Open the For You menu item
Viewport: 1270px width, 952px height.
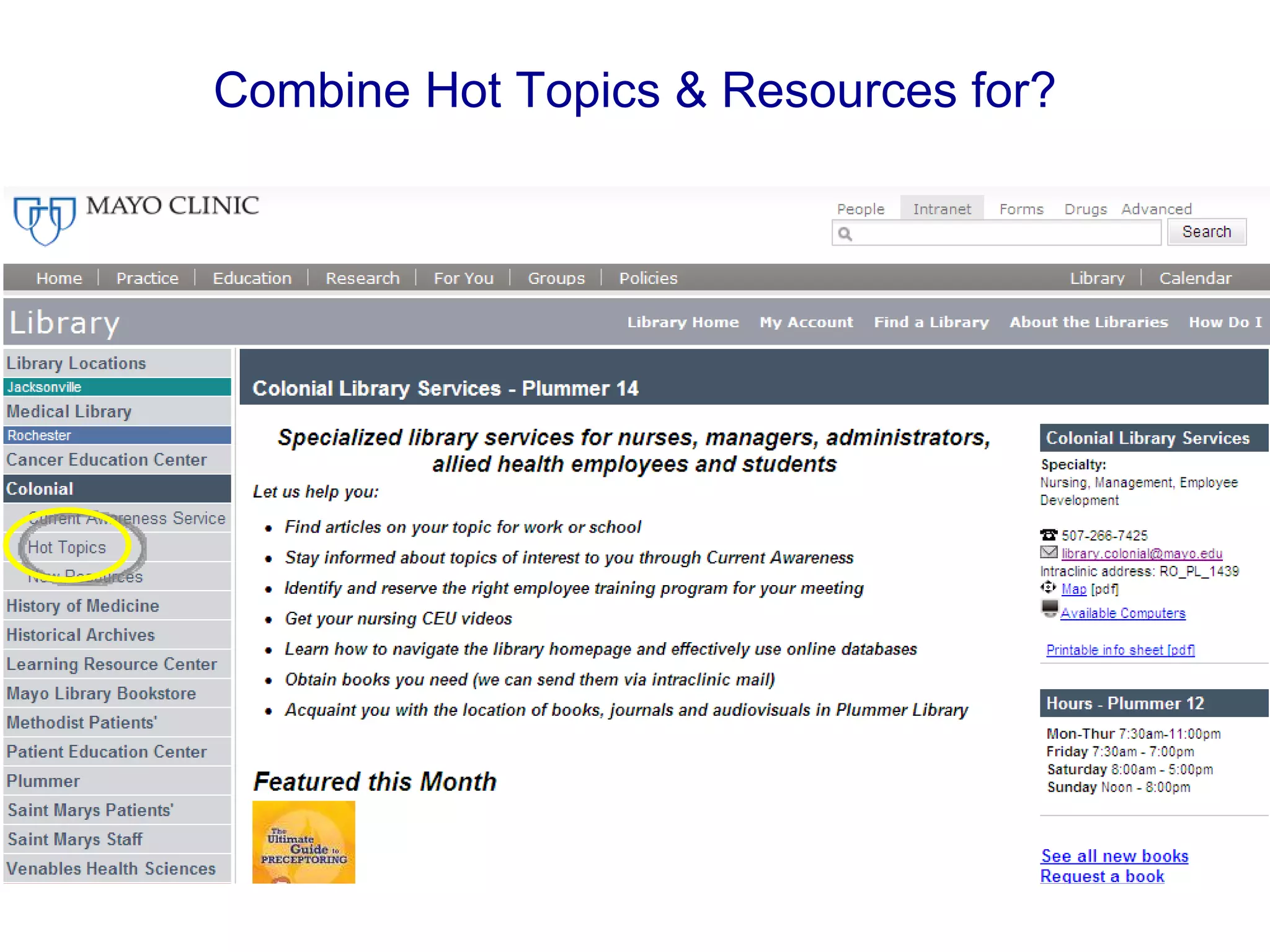pyautogui.click(x=464, y=278)
